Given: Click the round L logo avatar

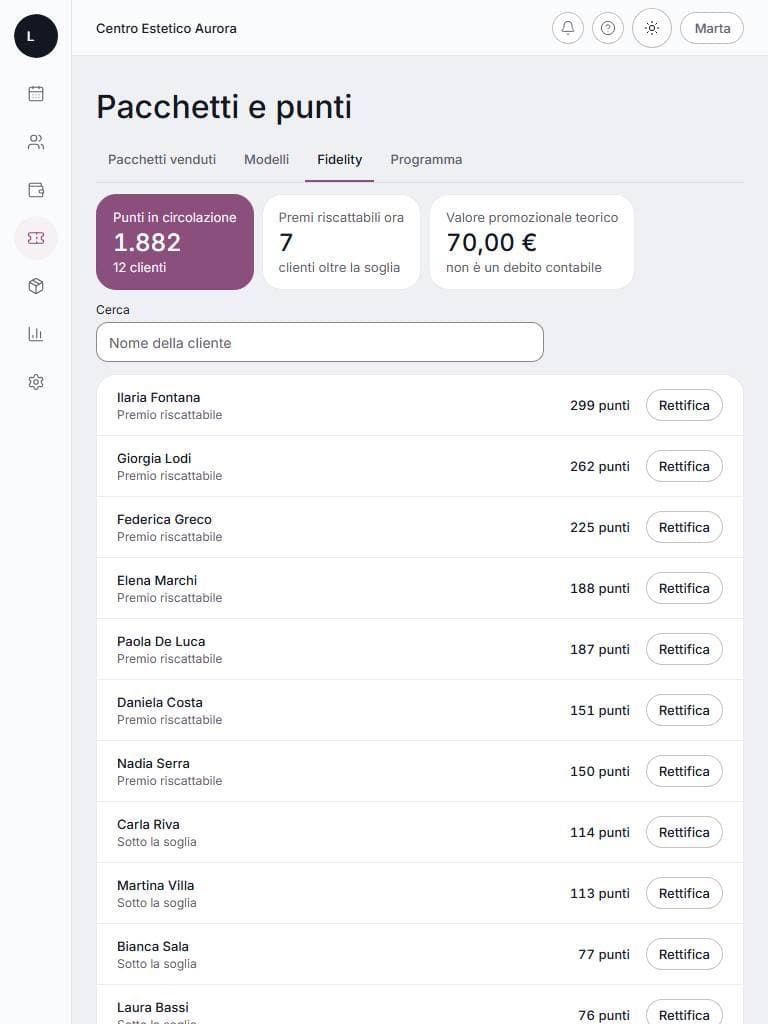Looking at the screenshot, I should pyautogui.click(x=36, y=36).
